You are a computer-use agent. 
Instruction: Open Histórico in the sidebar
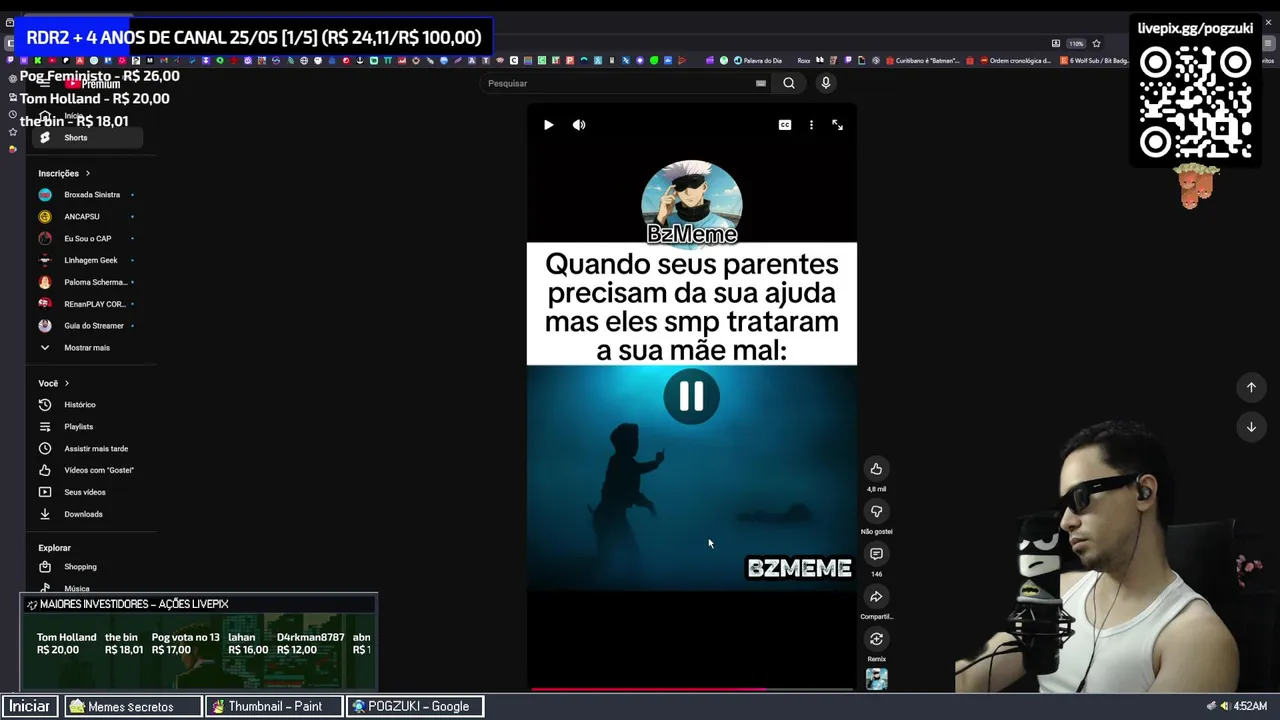coord(88,405)
